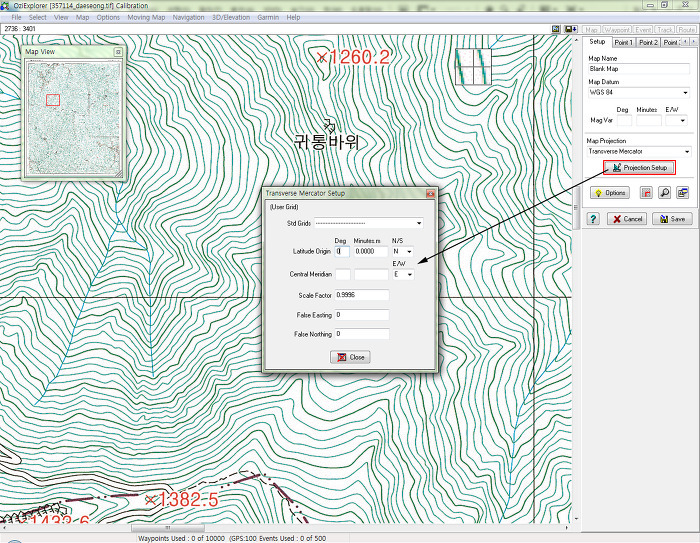The width and height of the screenshot is (700, 543).
Task: Click the map image icon on toolbar
Action: click(555, 29)
